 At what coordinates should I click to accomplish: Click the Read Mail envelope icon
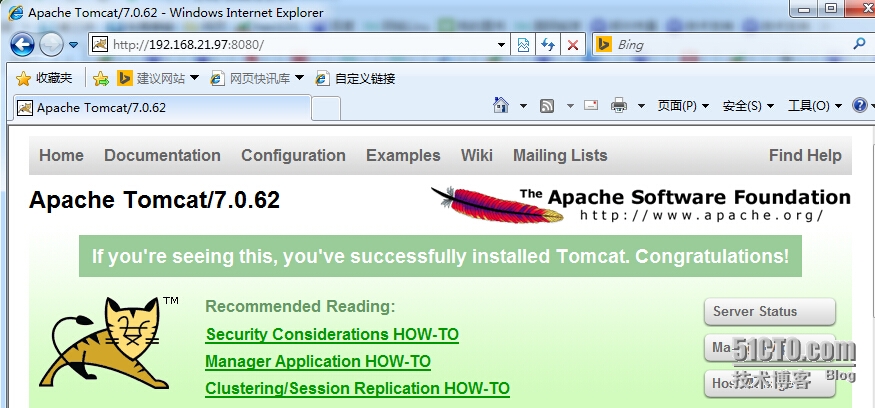pos(591,105)
